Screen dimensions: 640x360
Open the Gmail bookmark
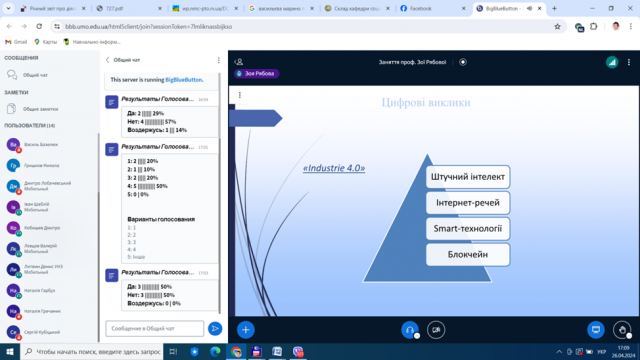click(x=16, y=42)
